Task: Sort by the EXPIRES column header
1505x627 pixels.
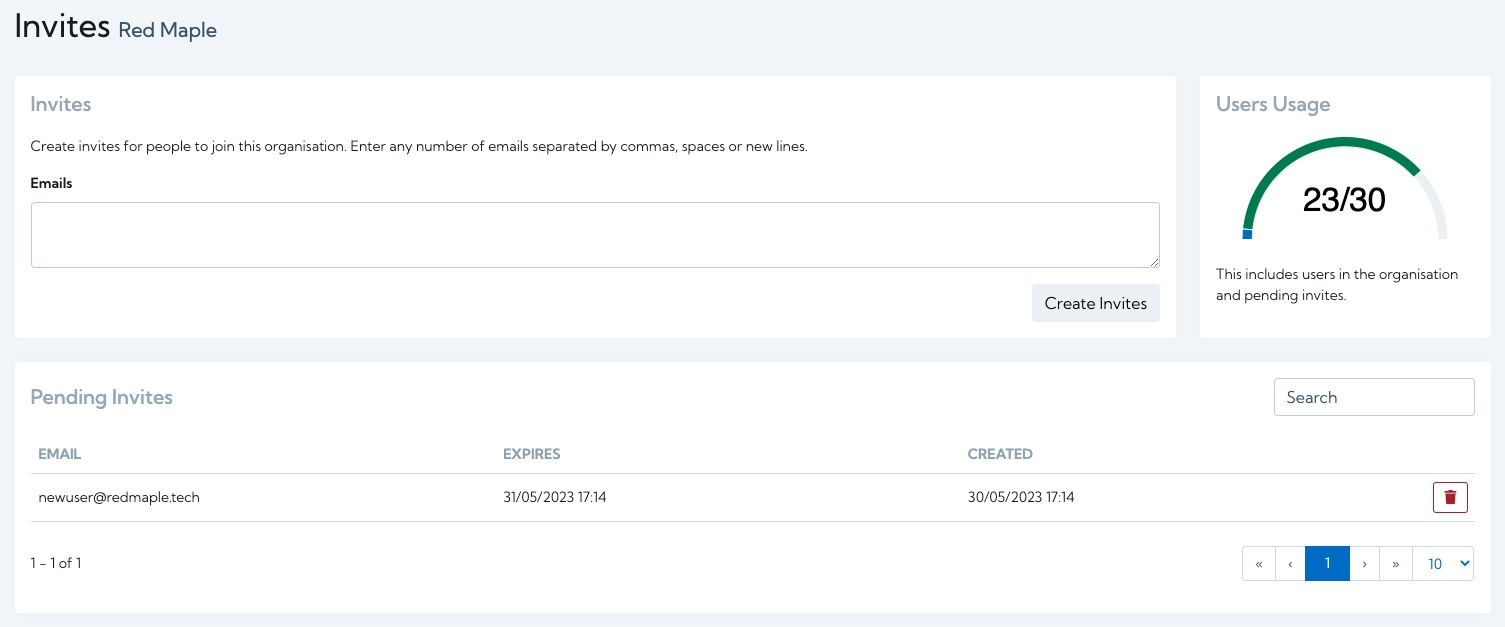Action: [532, 454]
